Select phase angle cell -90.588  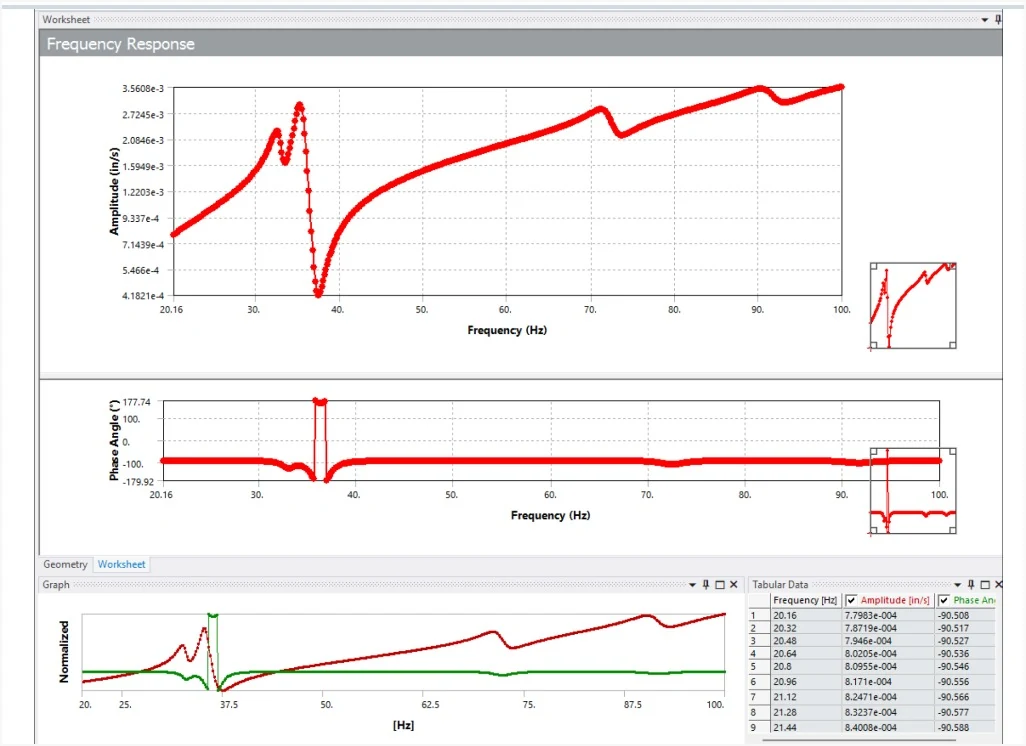click(x=965, y=727)
